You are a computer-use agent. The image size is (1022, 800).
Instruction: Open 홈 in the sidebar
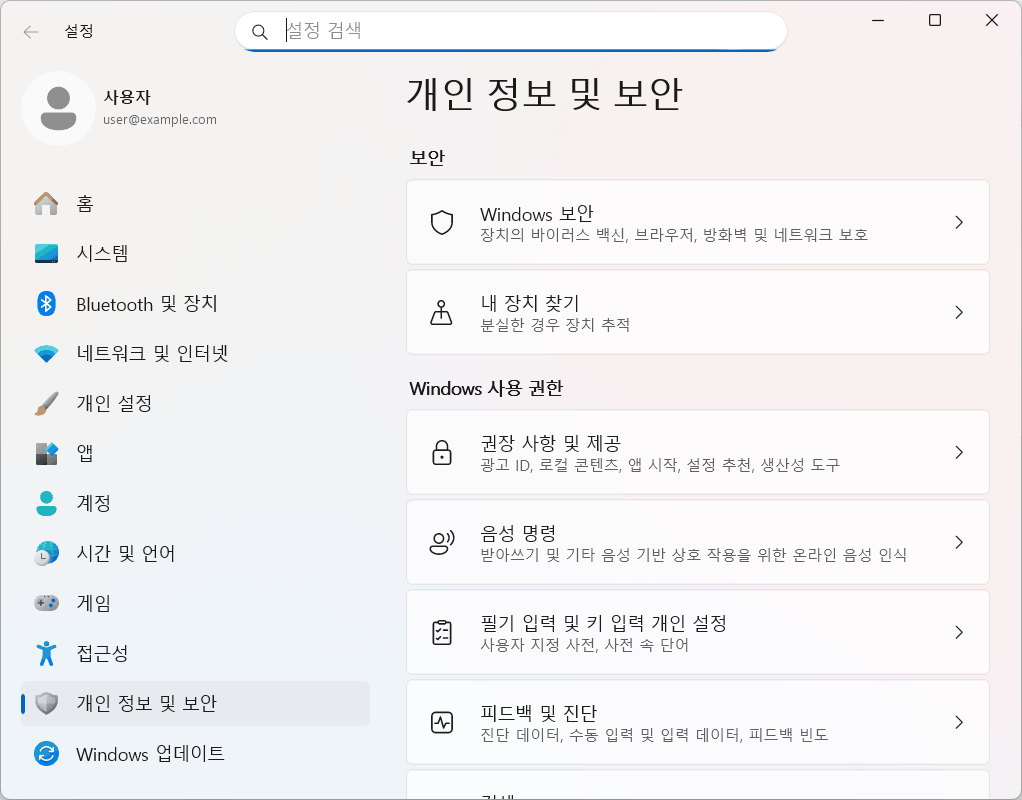click(x=195, y=203)
